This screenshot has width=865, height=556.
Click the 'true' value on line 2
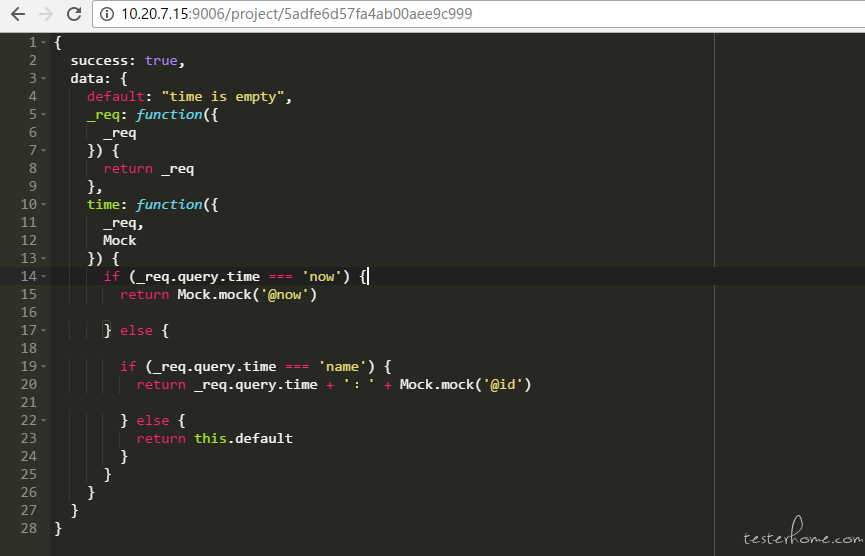[x=161, y=60]
